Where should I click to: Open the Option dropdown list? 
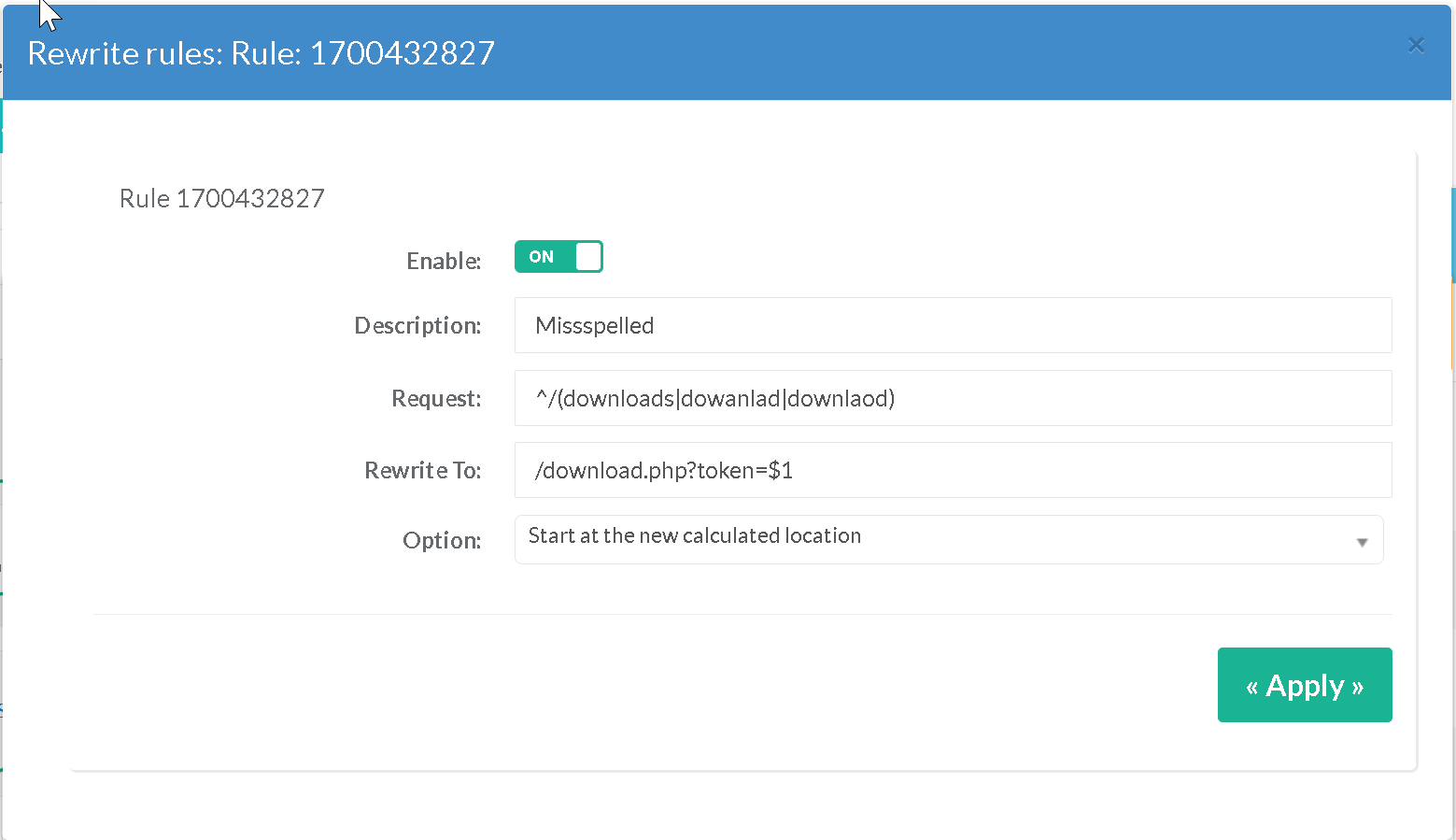coord(948,539)
